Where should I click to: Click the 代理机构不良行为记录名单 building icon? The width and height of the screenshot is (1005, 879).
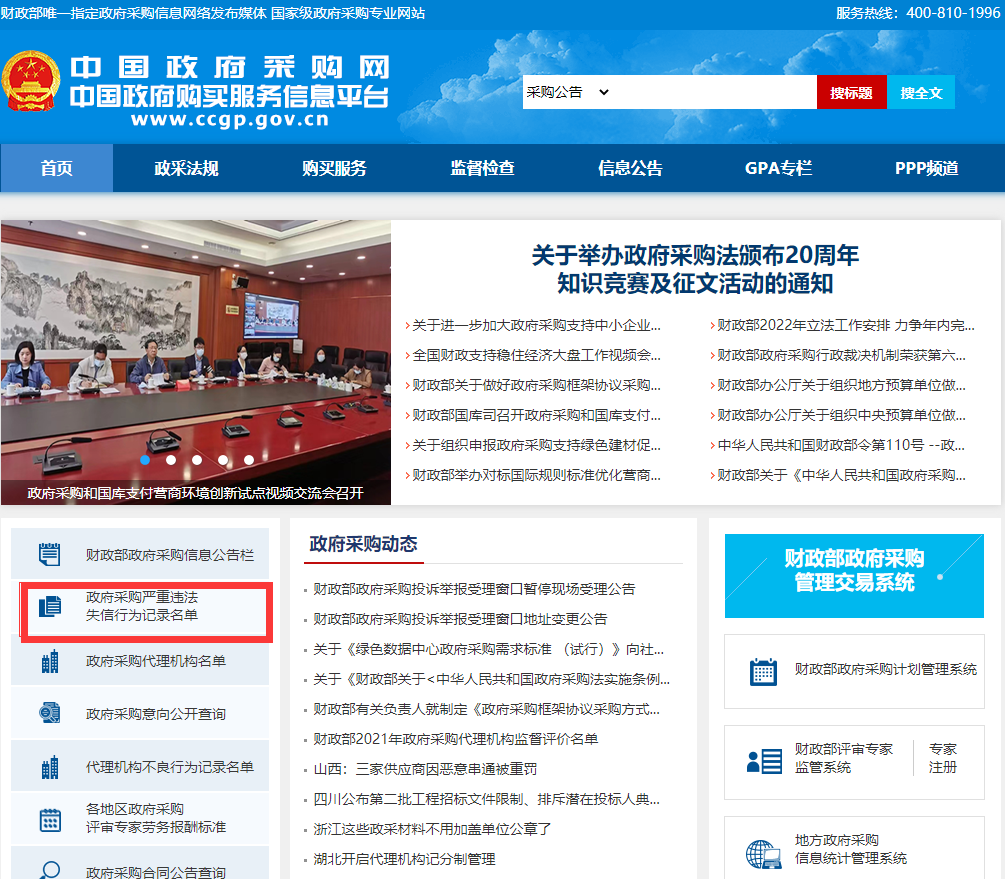pyautogui.click(x=50, y=767)
